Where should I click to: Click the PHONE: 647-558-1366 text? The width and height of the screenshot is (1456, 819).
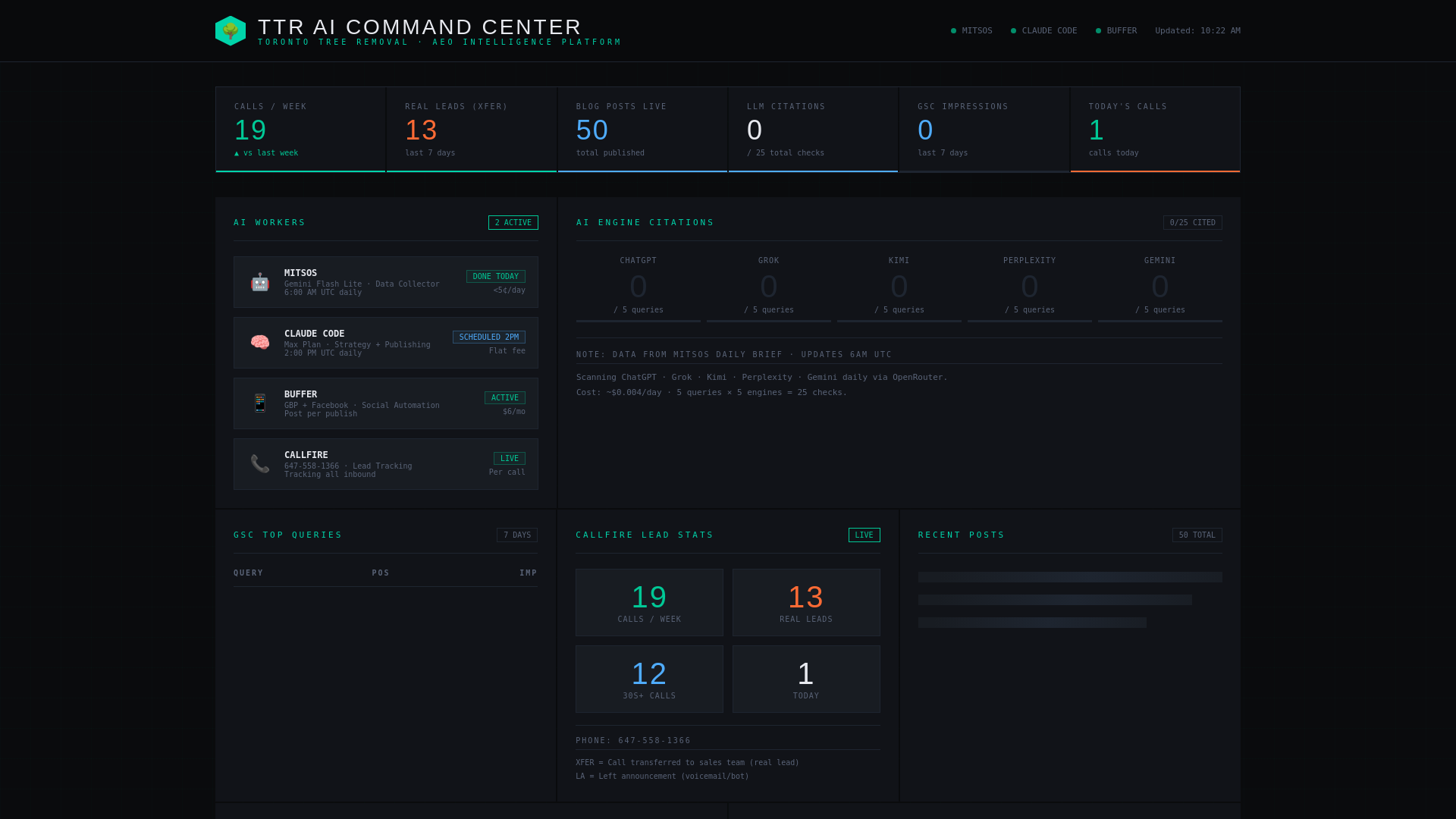pyautogui.click(x=633, y=741)
